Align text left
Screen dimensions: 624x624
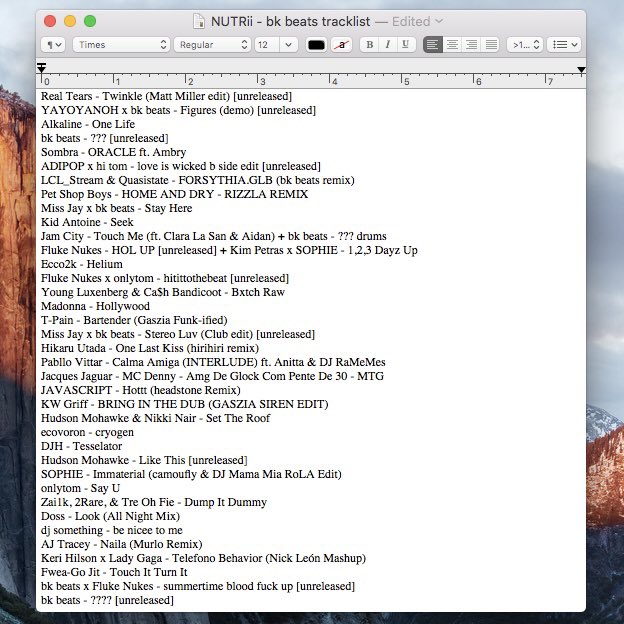click(x=433, y=45)
